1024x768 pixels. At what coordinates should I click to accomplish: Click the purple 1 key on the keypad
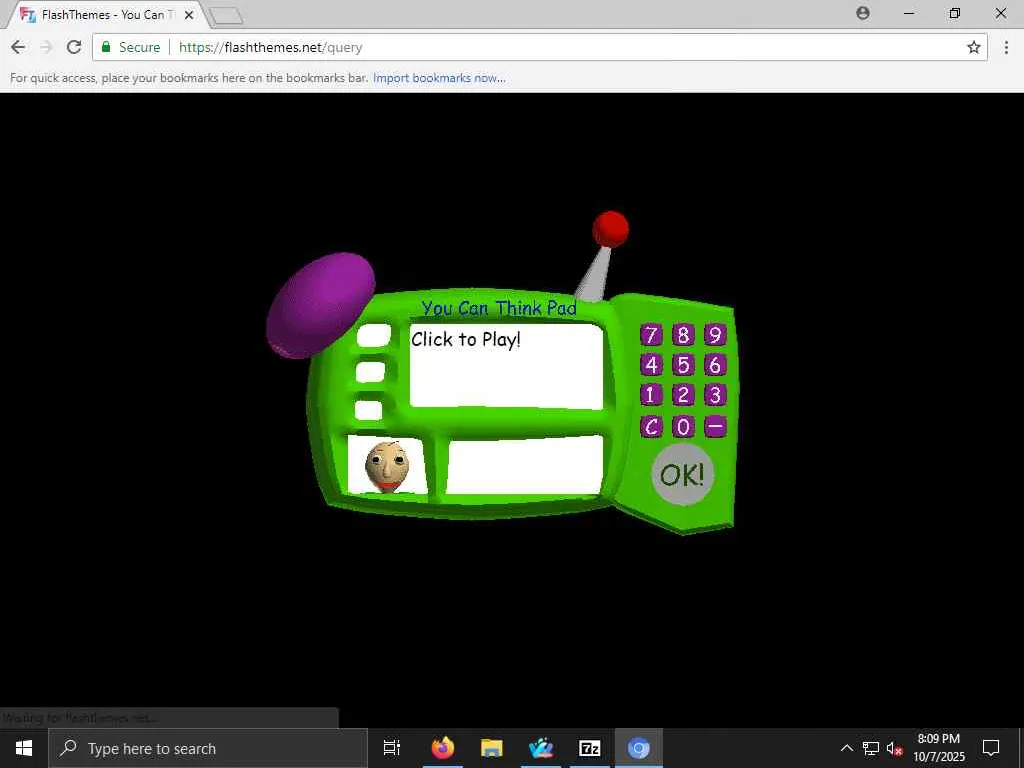[x=650, y=395]
